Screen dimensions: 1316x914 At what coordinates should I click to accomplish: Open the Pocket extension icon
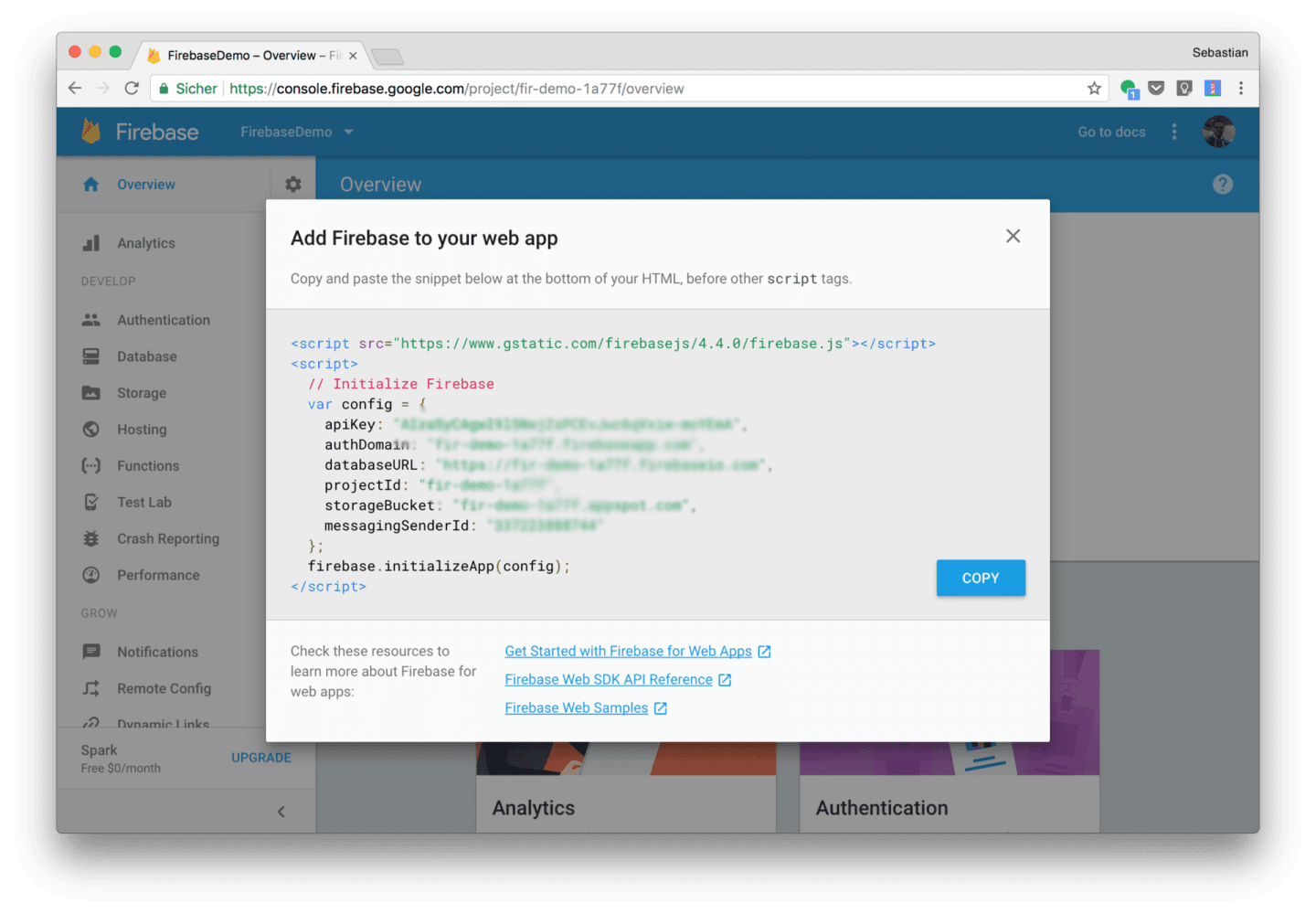pyautogui.click(x=1156, y=89)
